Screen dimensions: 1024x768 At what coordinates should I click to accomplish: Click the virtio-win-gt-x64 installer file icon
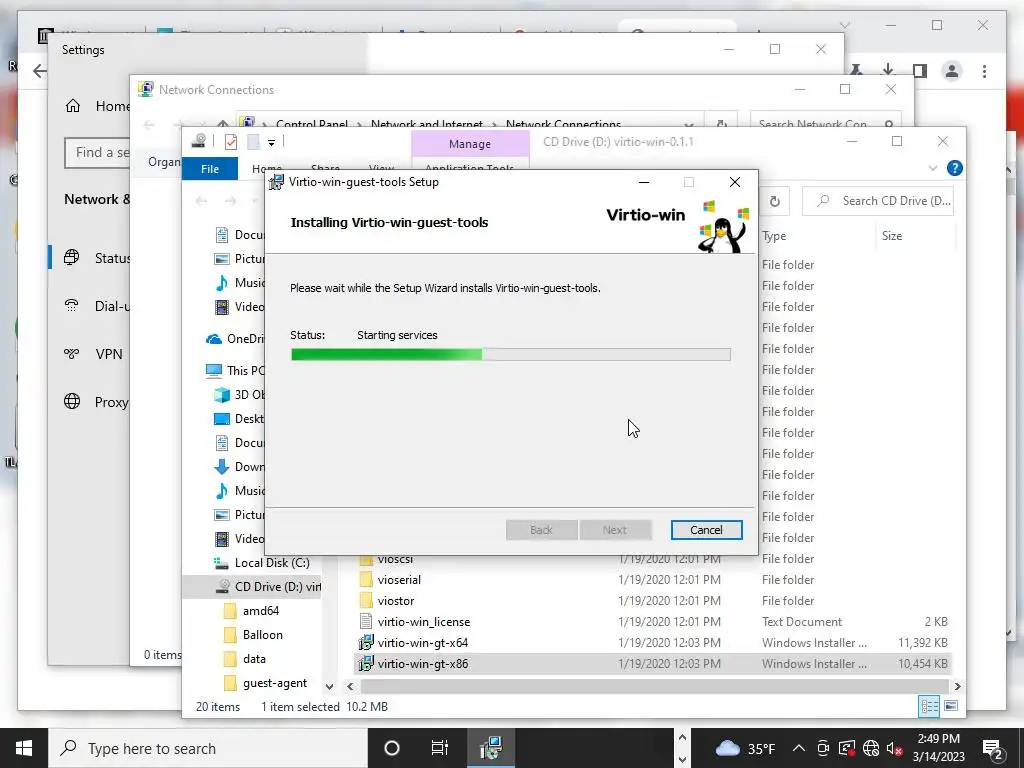[x=366, y=643]
